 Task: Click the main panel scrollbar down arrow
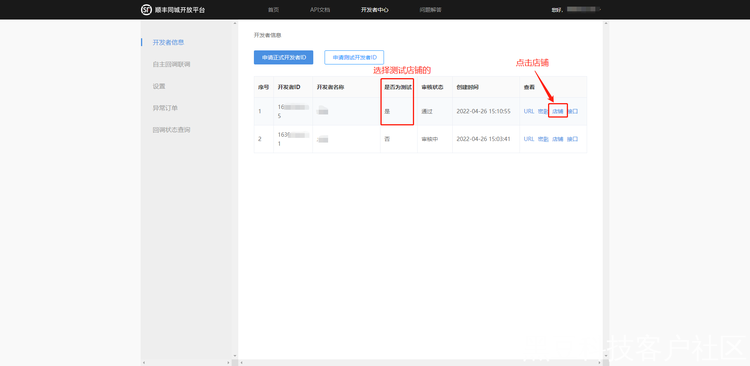[606, 356]
